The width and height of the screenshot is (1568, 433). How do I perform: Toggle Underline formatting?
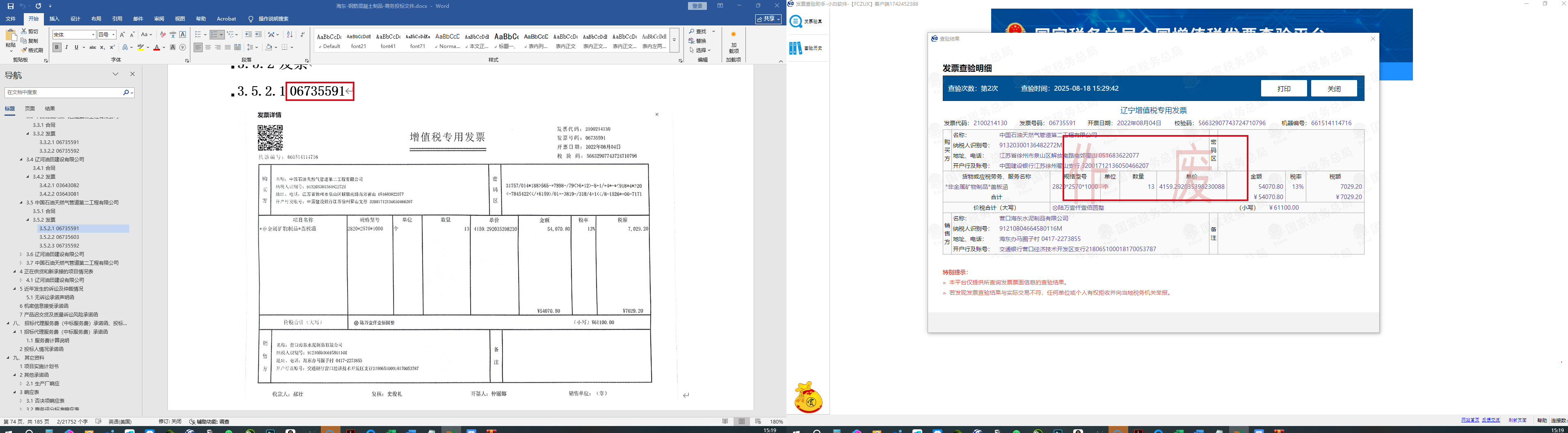coord(76,48)
